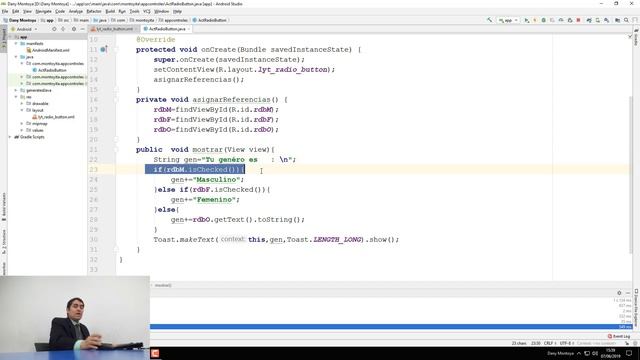640x360 pixels.
Task: Collapse the layout folder arrow
Action: click(x=22, y=110)
